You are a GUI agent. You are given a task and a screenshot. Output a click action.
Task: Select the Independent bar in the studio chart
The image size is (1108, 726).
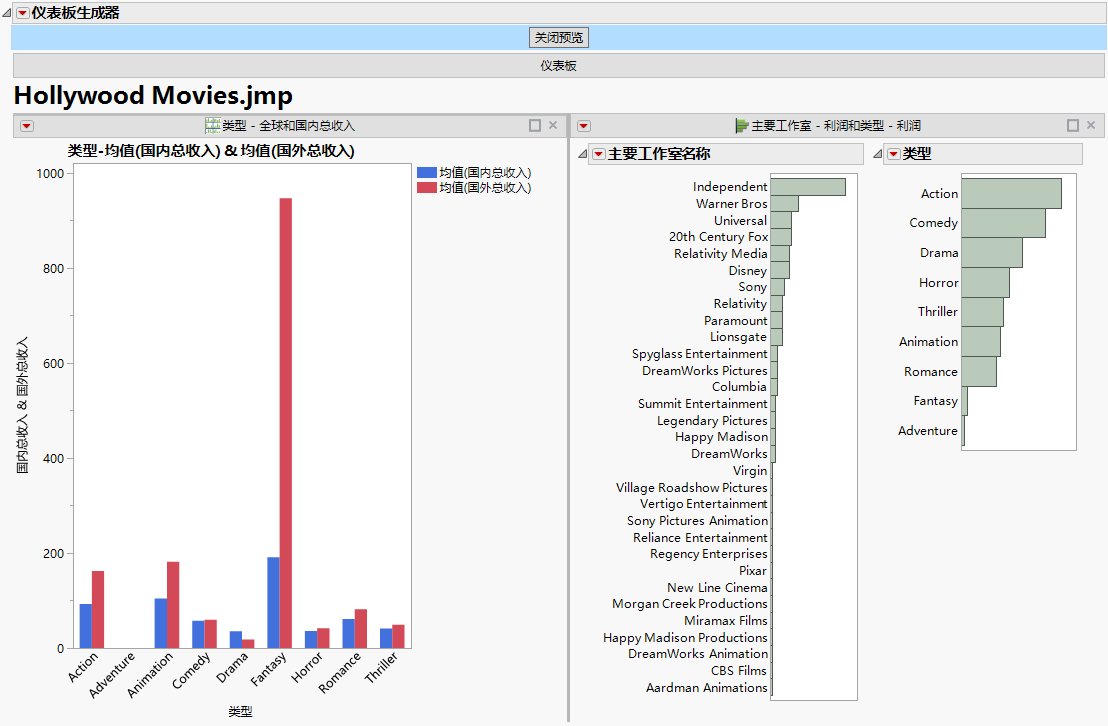[x=810, y=186]
